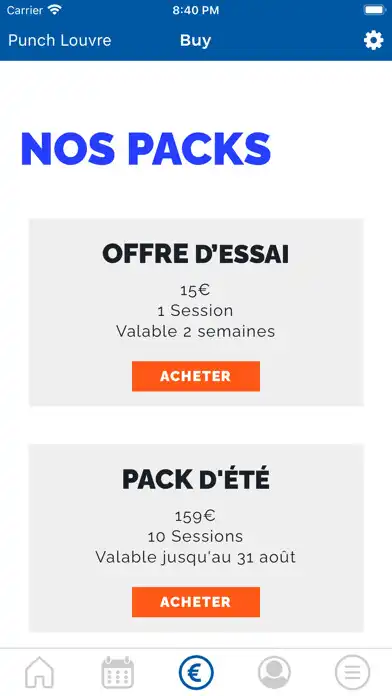Tap ACHETER for Offre d'Essai
Image resolution: width=392 pixels, height=696 pixels.
(x=196, y=376)
